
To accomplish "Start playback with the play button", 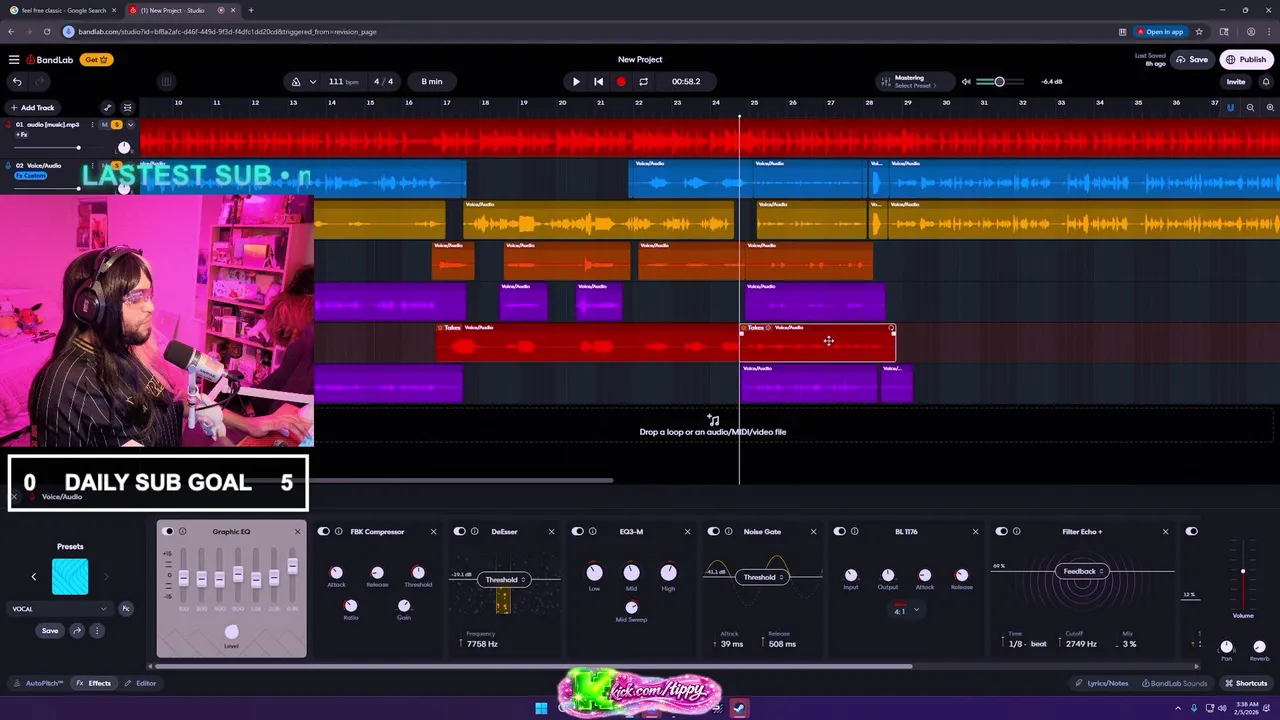I will 576,82.
